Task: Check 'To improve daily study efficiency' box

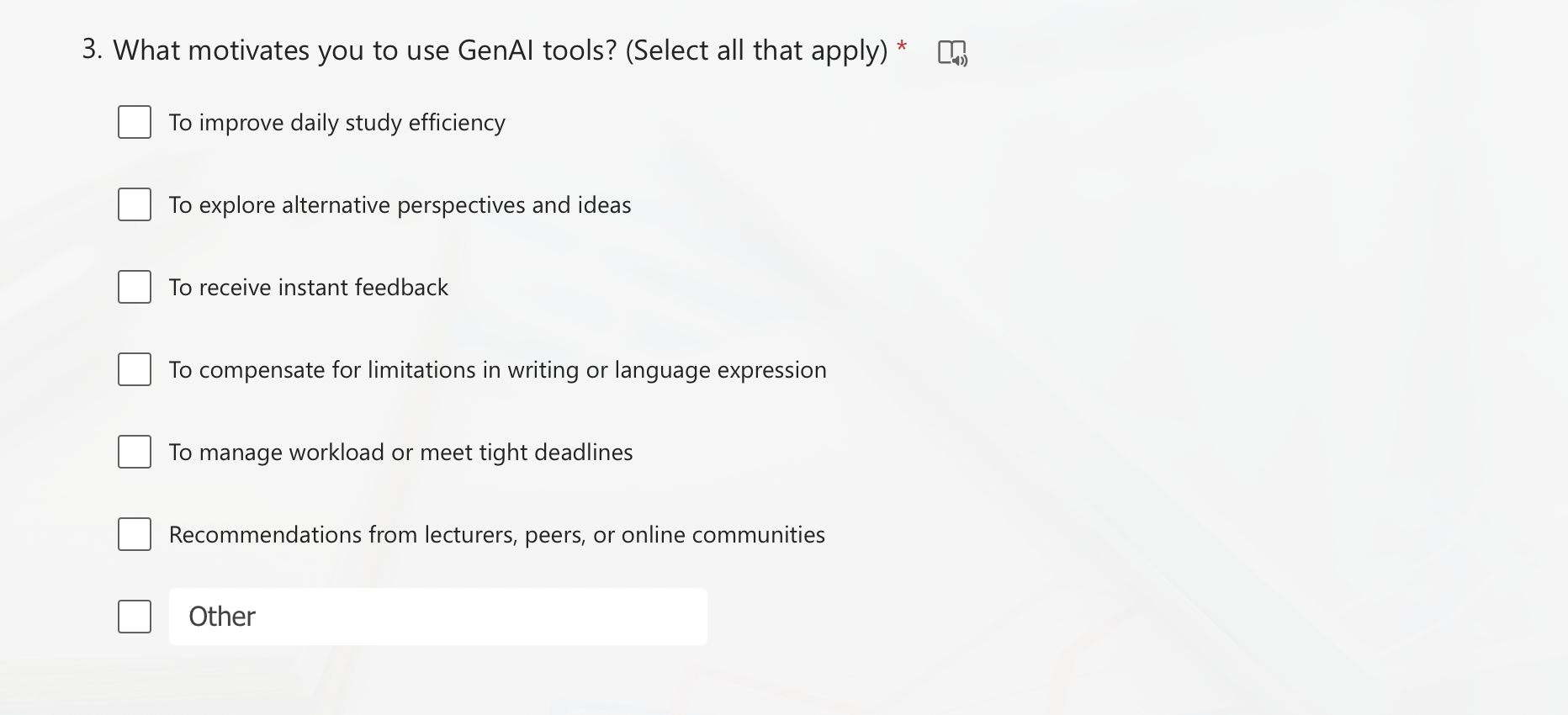Action: tap(135, 123)
